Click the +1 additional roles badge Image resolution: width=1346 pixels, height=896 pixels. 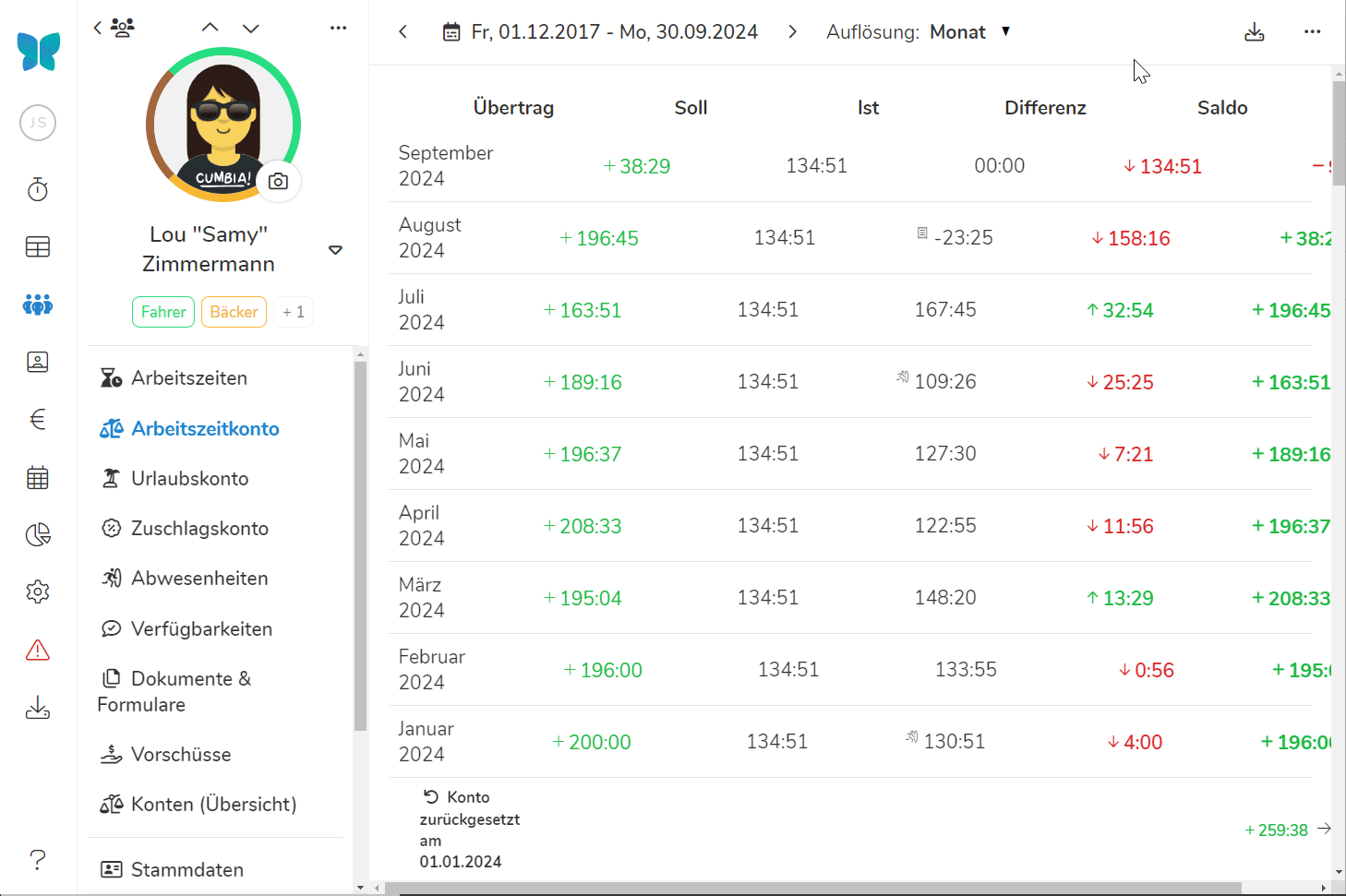click(x=294, y=312)
